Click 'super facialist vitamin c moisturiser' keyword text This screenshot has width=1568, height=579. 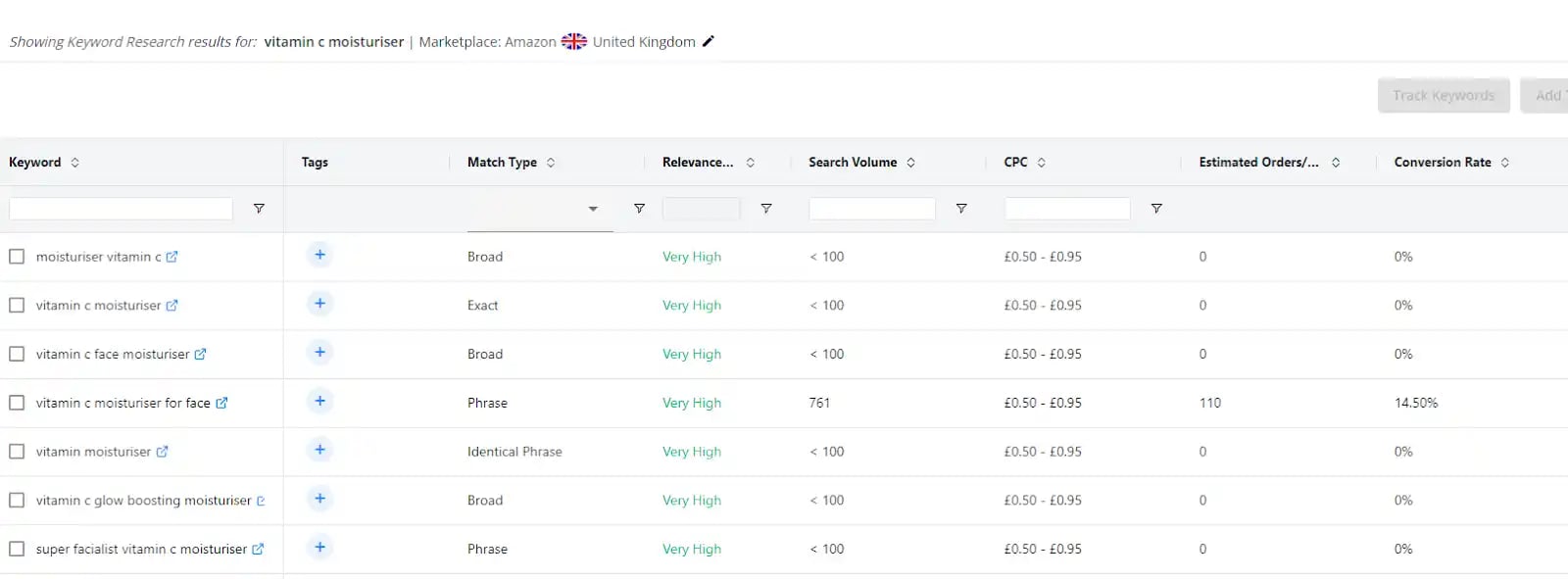point(142,550)
